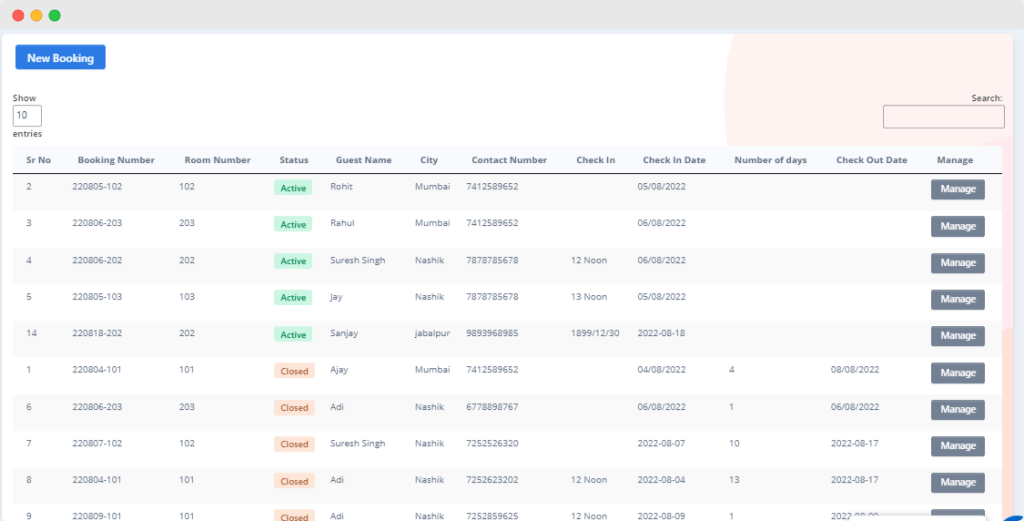Screen dimensions: 1024x521
Task: Sort by Number of days header
Action: tap(771, 160)
